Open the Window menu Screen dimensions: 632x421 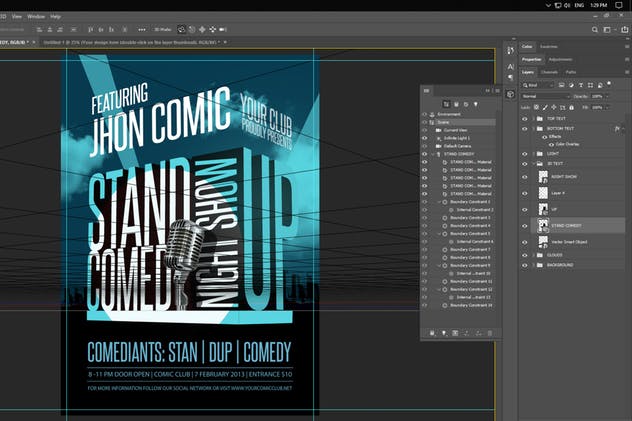pos(34,17)
